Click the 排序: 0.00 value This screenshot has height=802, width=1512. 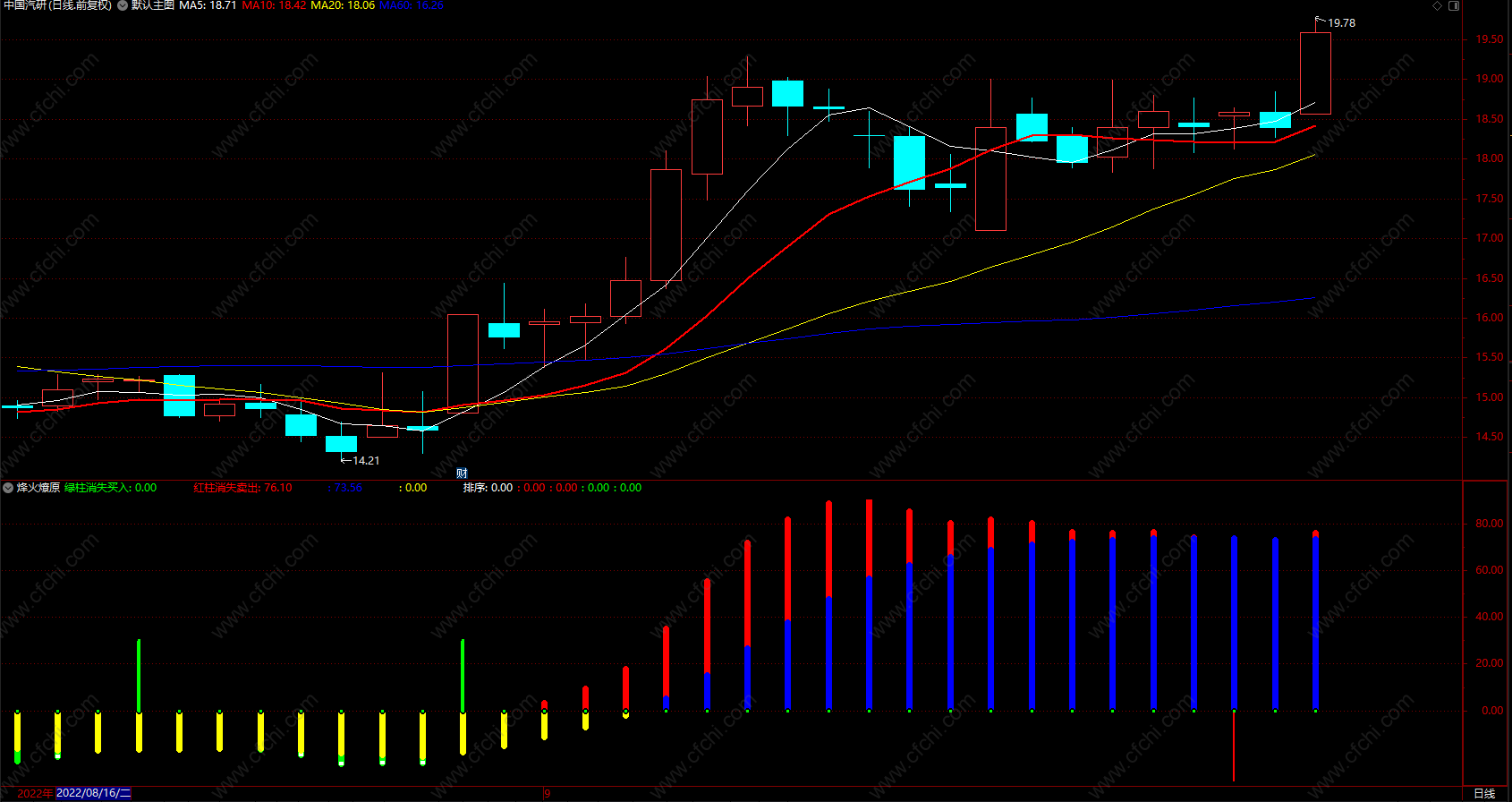pos(488,488)
